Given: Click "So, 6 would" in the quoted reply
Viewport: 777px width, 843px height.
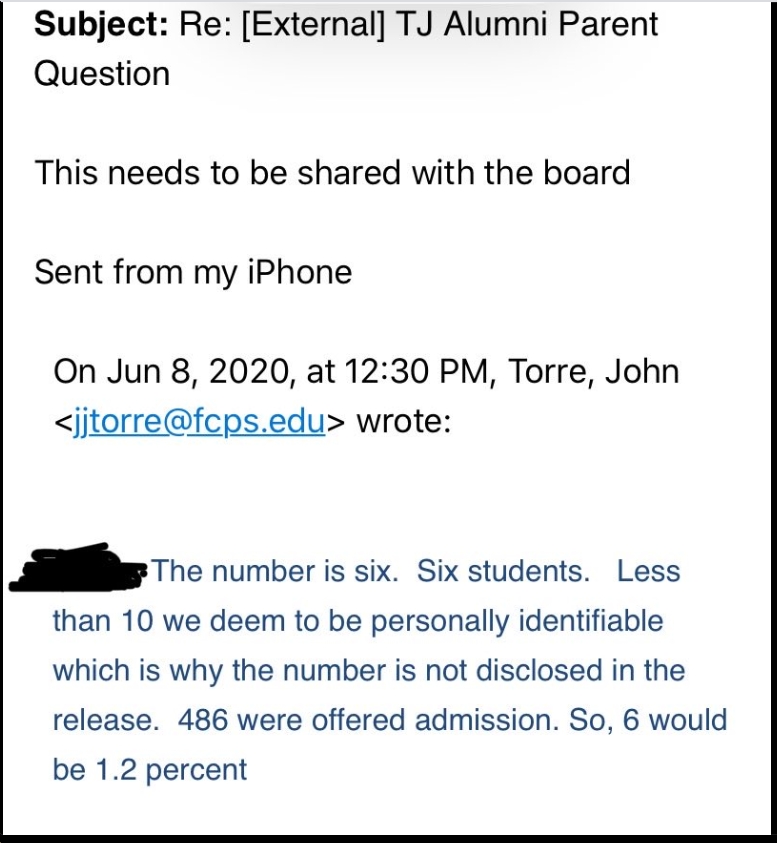Looking at the screenshot, I should coord(648,720).
